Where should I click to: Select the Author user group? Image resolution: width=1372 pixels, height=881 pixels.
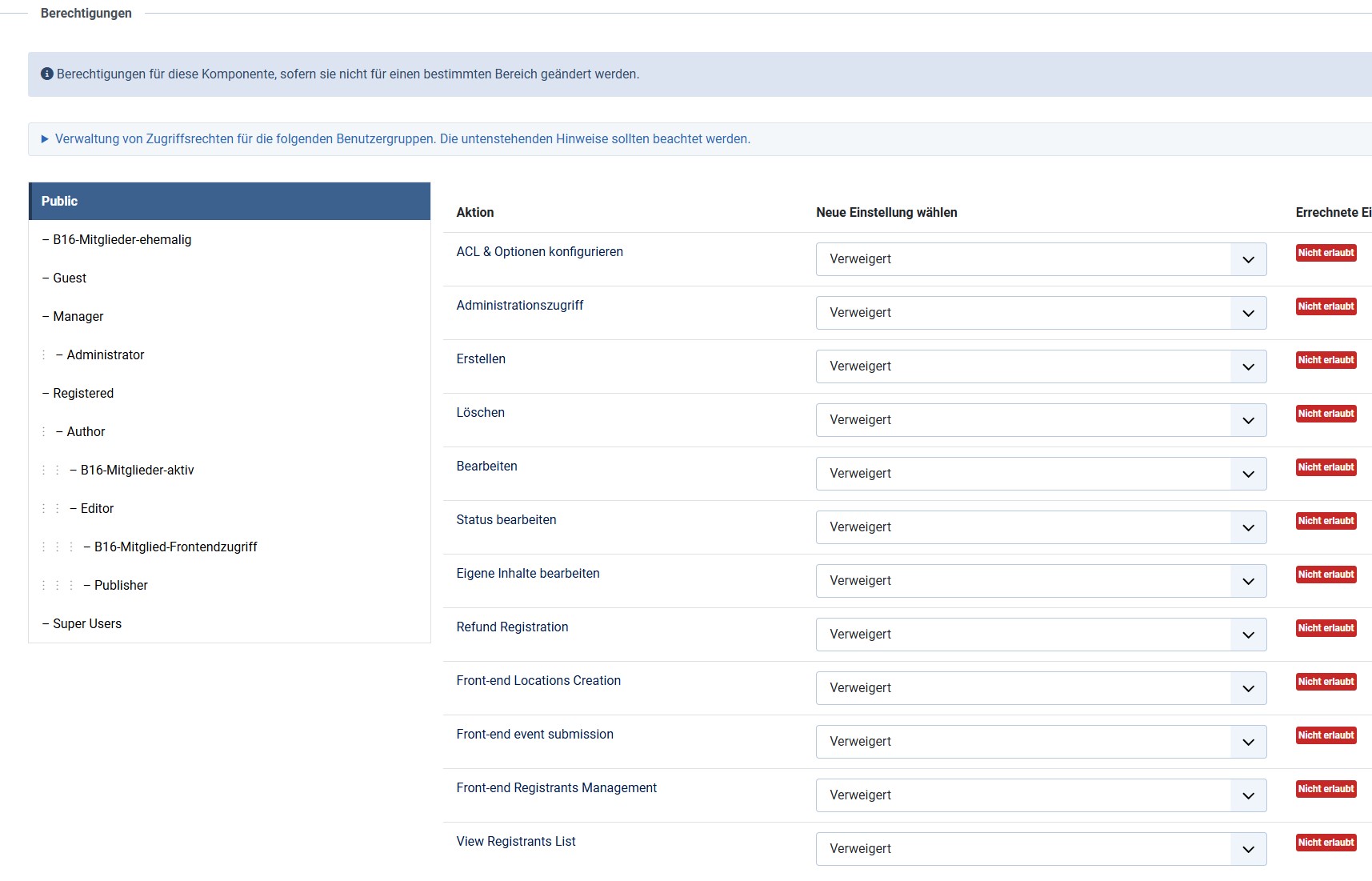pos(86,432)
